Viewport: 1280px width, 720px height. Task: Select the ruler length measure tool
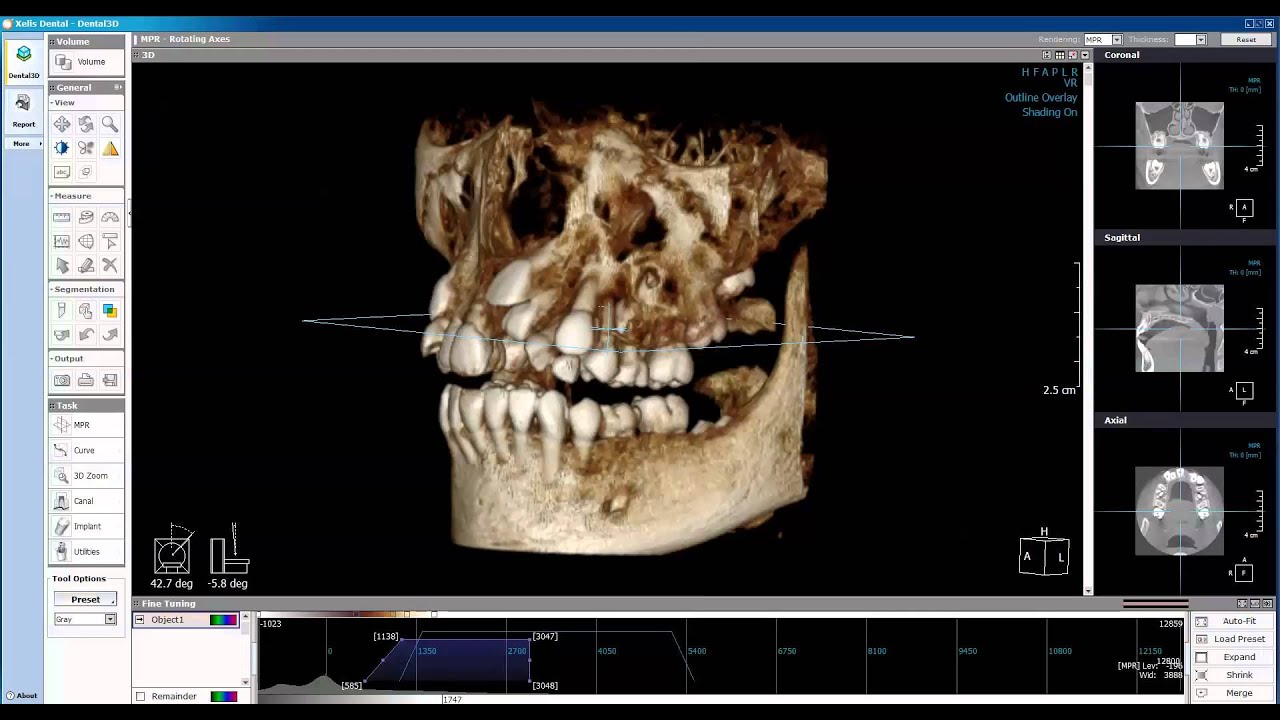[x=62, y=217]
